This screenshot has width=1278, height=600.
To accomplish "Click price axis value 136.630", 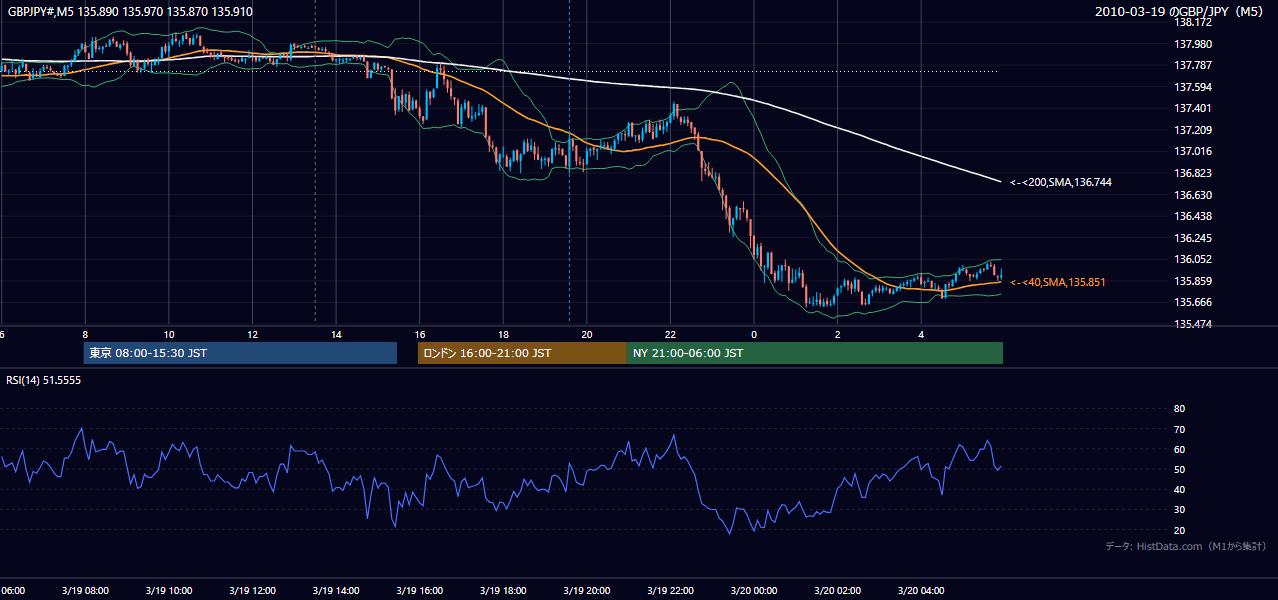I will click(1193, 195).
